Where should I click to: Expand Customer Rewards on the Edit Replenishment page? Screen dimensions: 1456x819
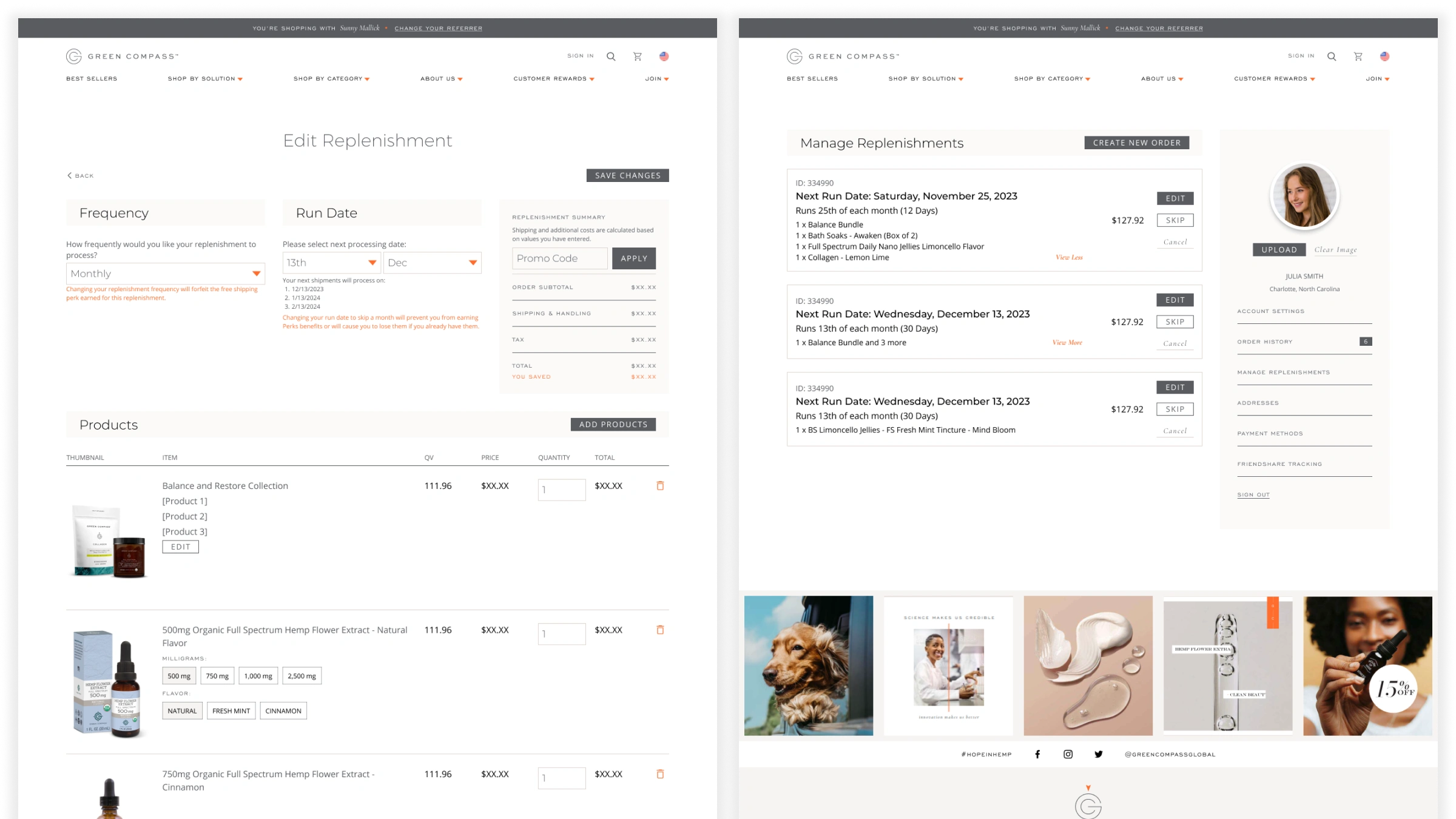(x=554, y=79)
